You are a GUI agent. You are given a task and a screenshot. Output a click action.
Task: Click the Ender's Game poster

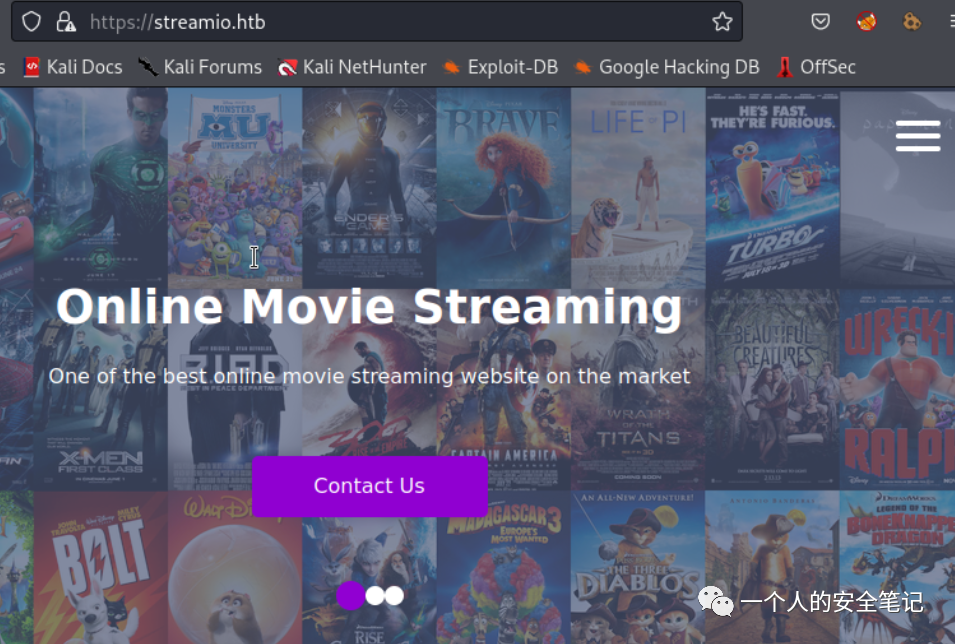click(x=369, y=188)
